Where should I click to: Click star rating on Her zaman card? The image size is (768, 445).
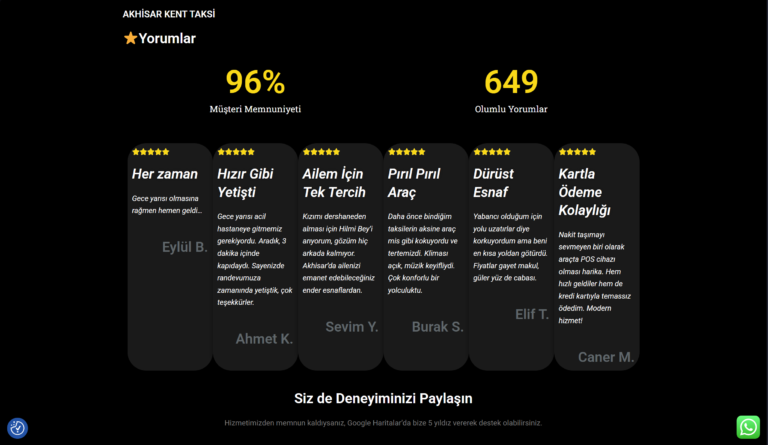(x=150, y=152)
